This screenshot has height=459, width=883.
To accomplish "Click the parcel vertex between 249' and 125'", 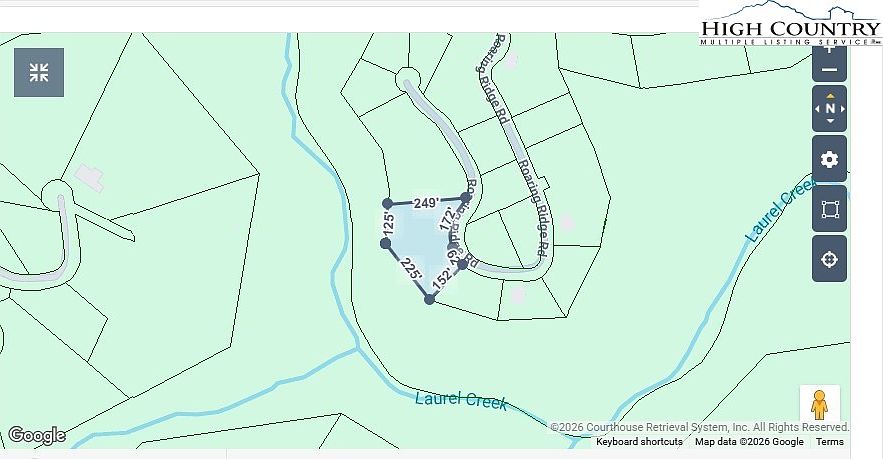I will [x=387, y=203].
